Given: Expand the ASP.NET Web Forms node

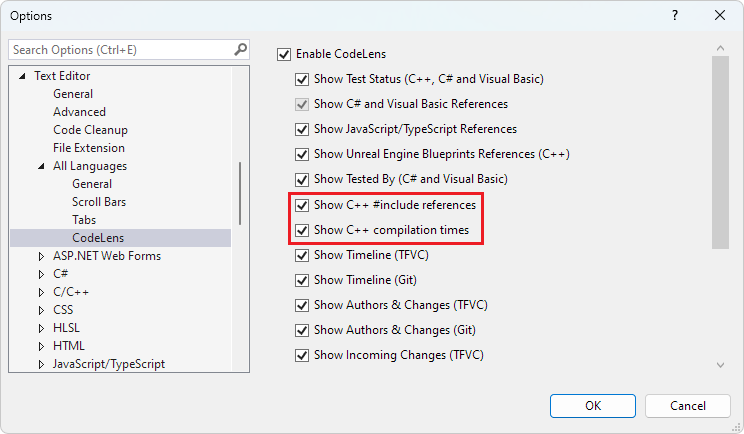Looking at the screenshot, I should tap(41, 256).
